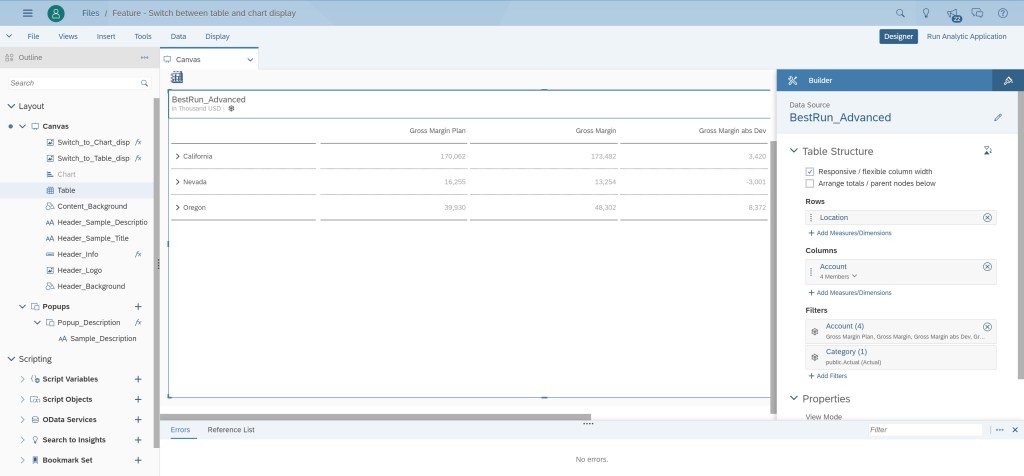
Task: Switch to Reference List tab
Action: tap(231, 429)
